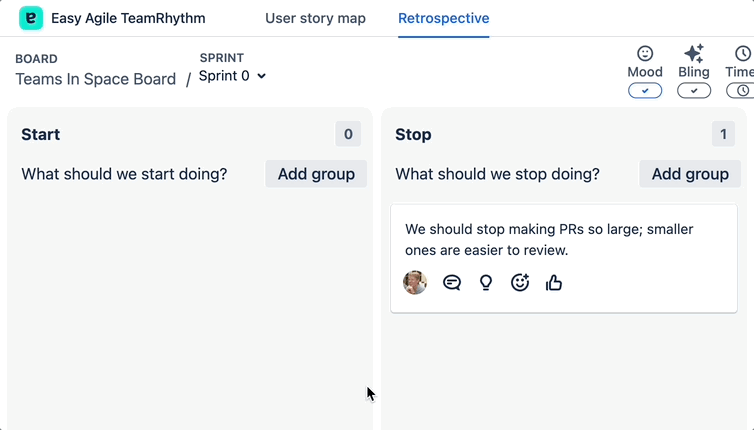The width and height of the screenshot is (754, 430).
Task: Toggle the Bling switch
Action: point(694,91)
